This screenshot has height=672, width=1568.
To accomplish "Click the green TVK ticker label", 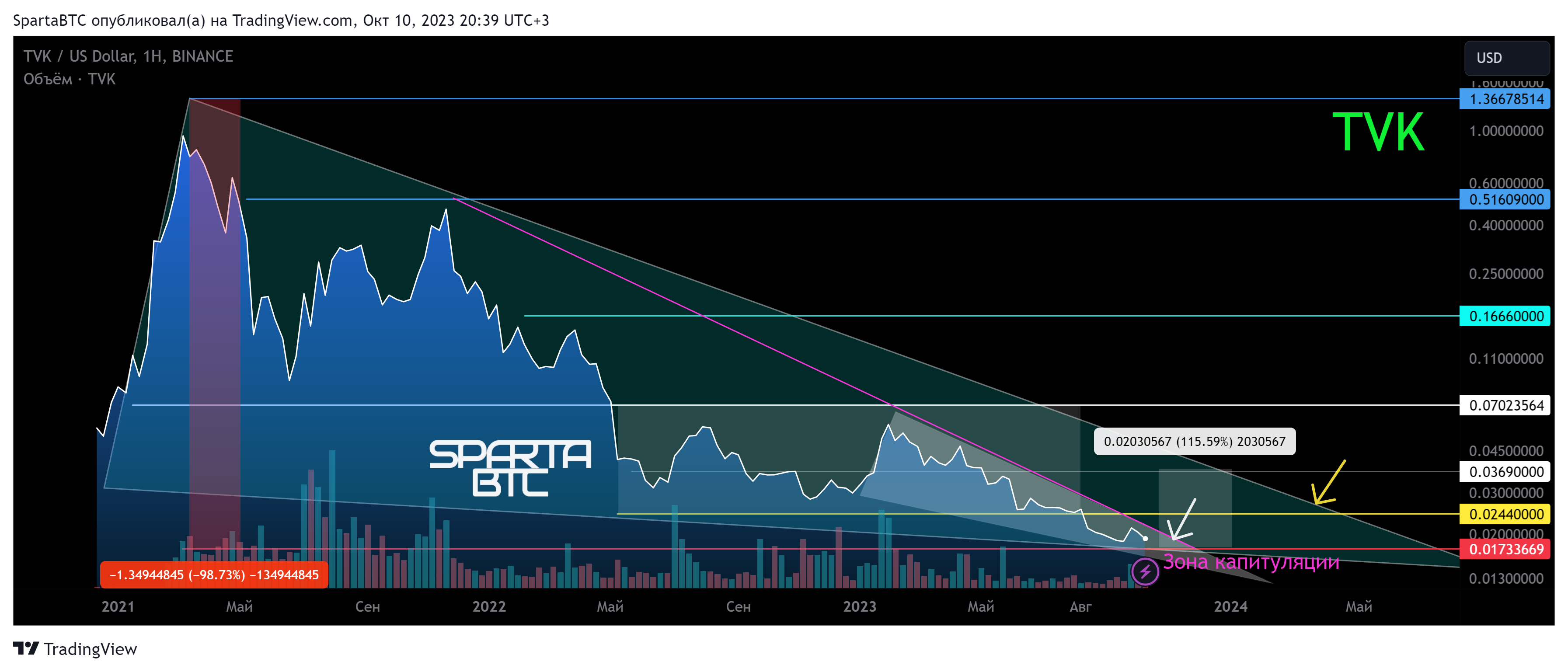I will coord(1378,132).
